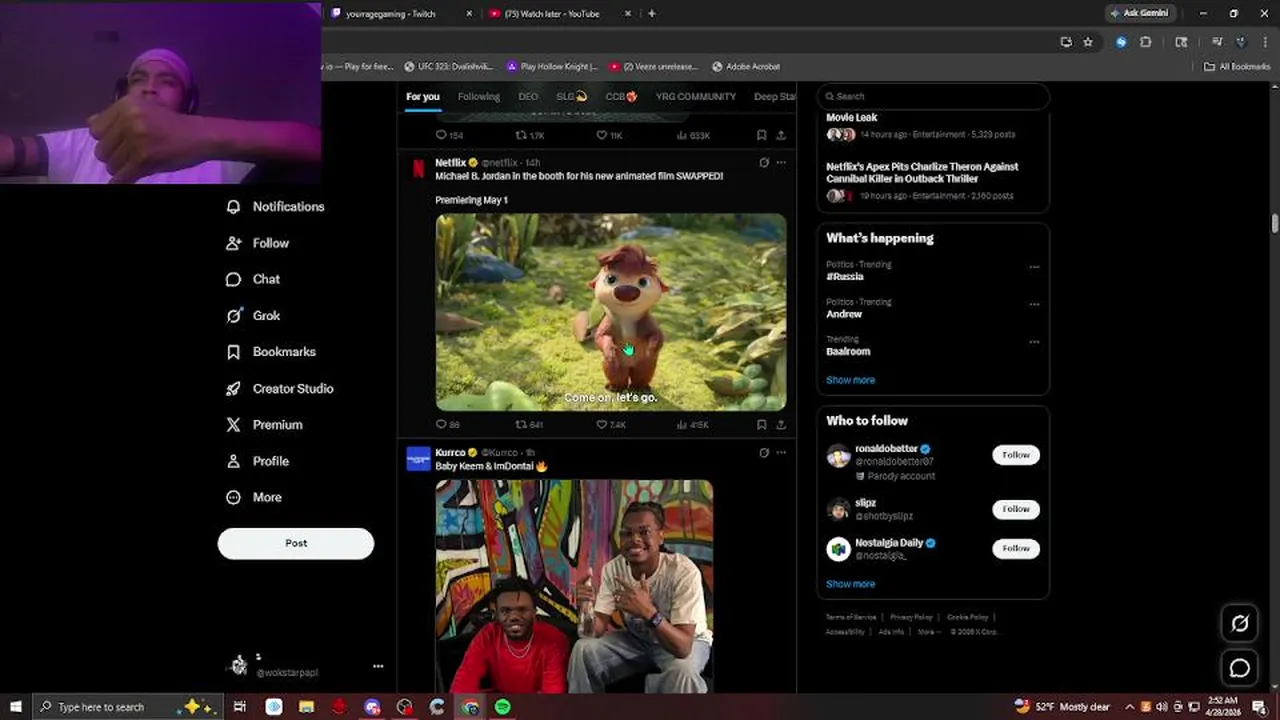Click the white Post button
Viewport: 1280px width, 720px height.
coord(296,543)
